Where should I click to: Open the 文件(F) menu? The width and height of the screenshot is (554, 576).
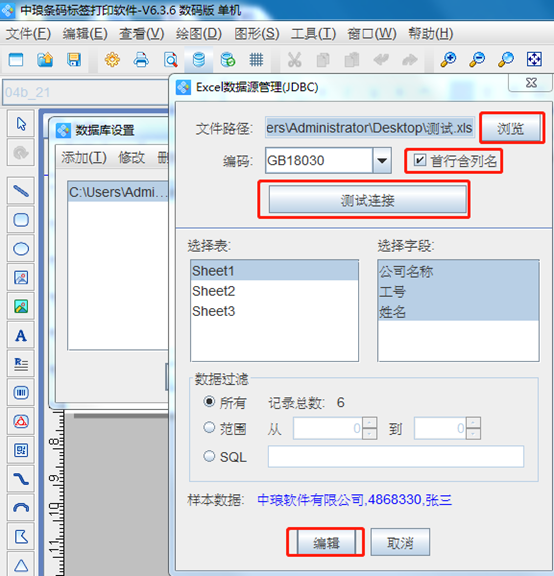click(28, 34)
